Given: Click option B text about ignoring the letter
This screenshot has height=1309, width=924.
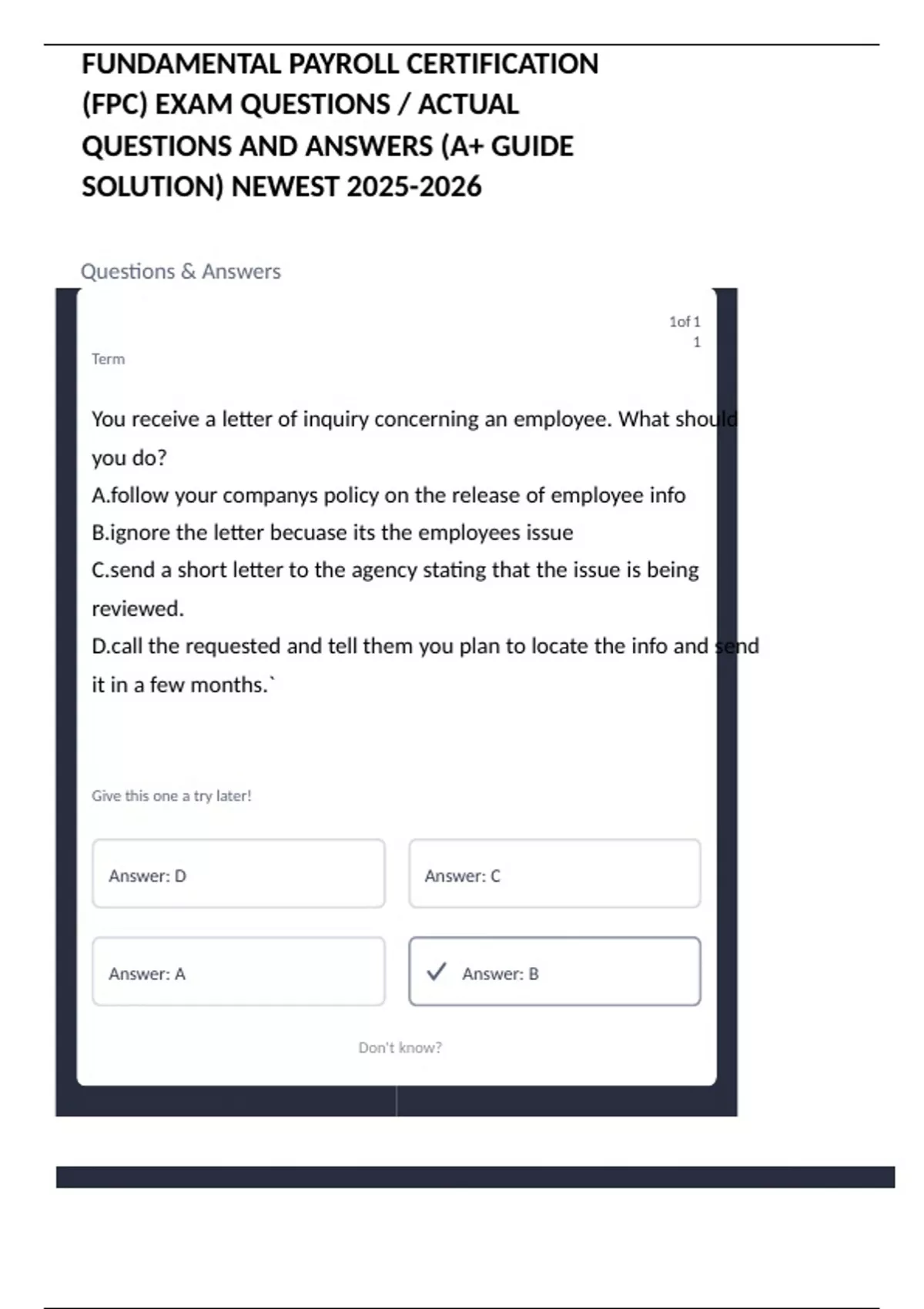Looking at the screenshot, I should pyautogui.click(x=332, y=533).
